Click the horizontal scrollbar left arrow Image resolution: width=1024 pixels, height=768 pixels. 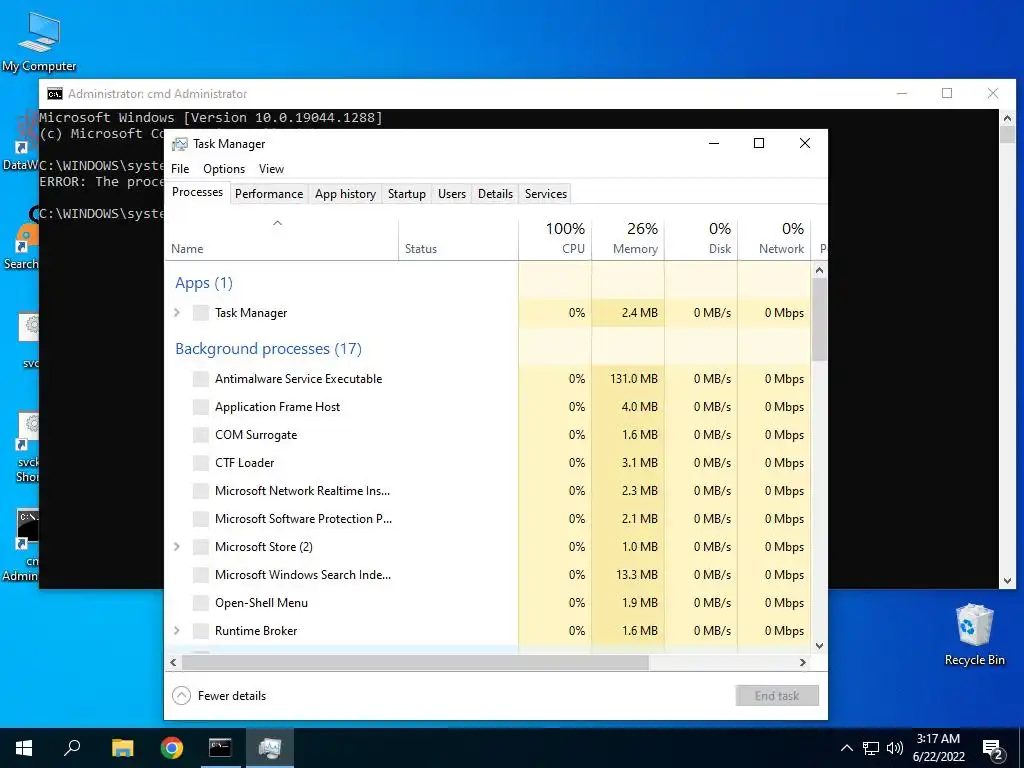173,662
